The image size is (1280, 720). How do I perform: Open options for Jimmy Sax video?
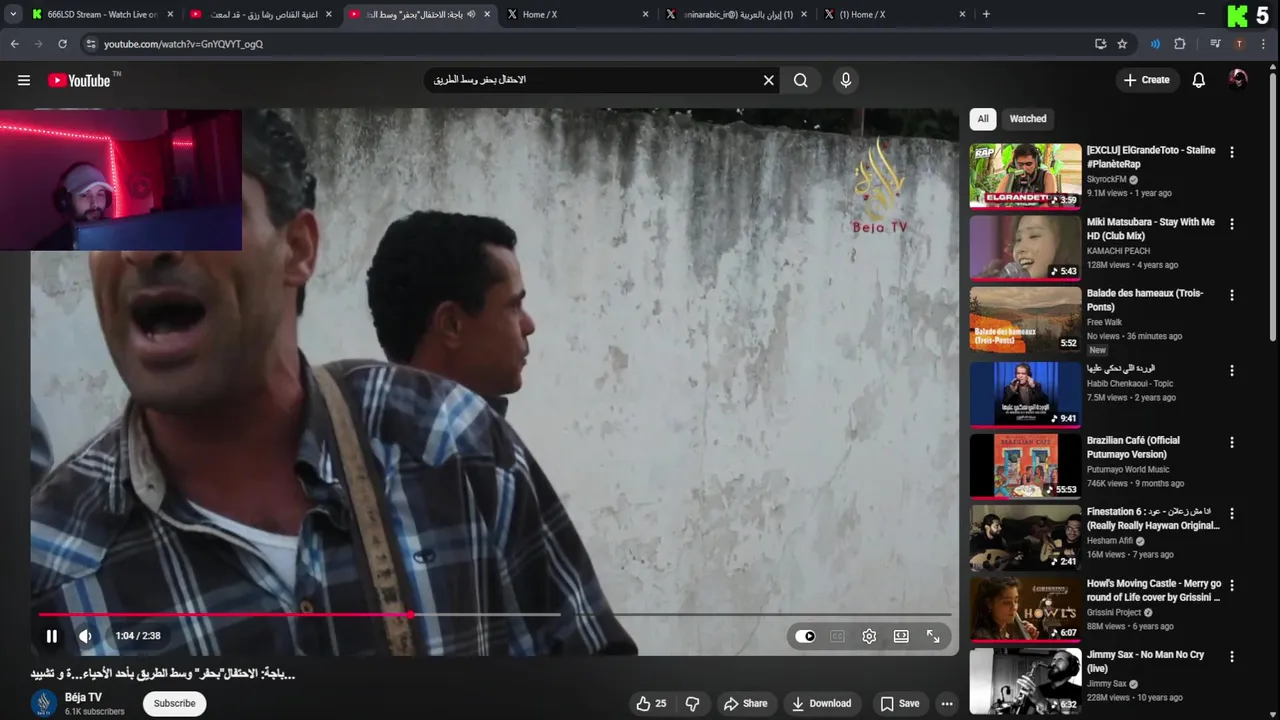click(x=1232, y=656)
